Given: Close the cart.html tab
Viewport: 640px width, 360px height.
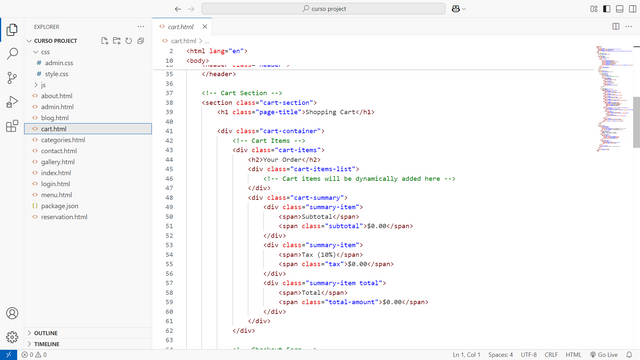Looking at the screenshot, I should click(x=205, y=27).
